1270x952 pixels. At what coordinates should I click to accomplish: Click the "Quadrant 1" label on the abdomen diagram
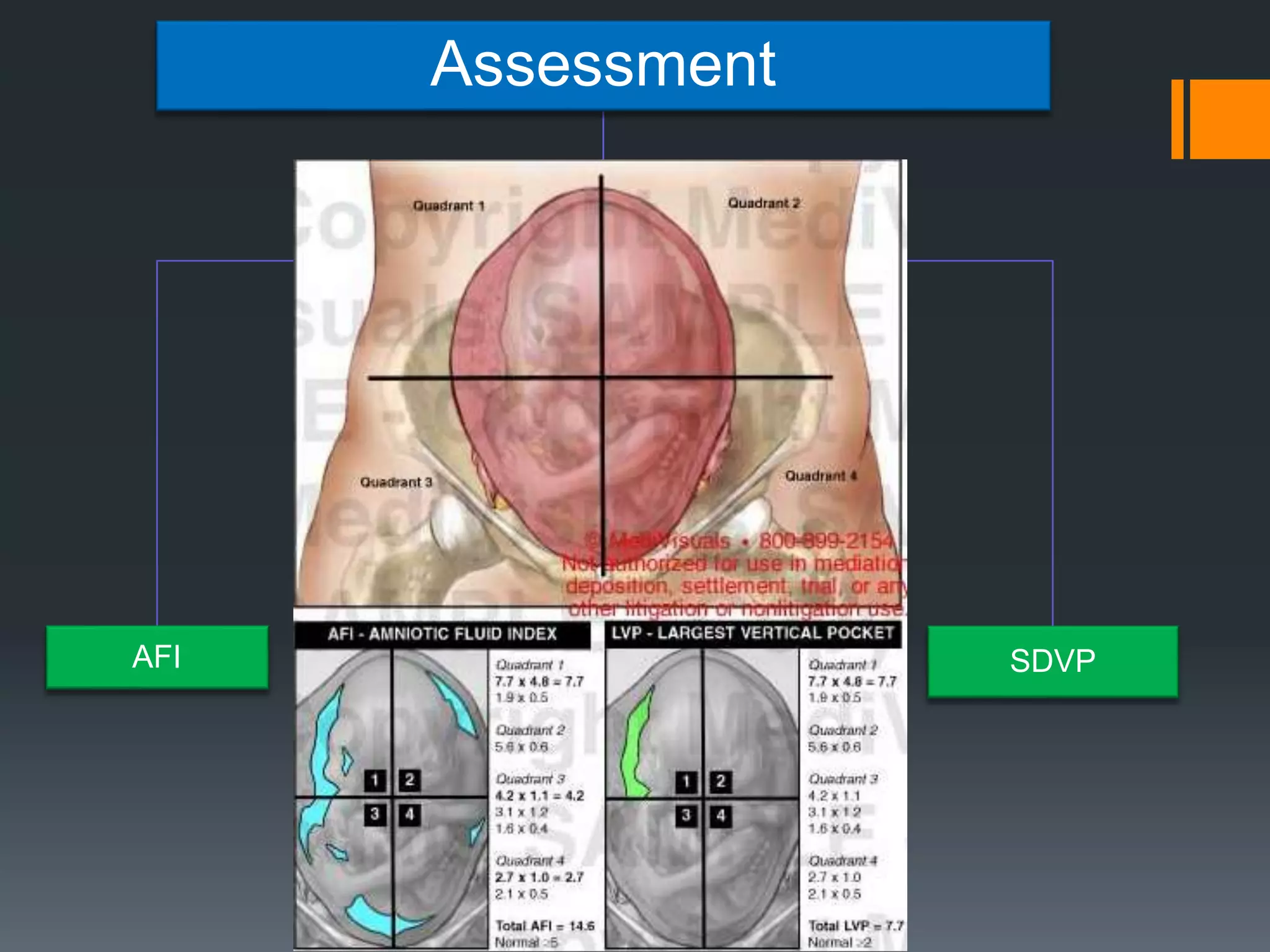[448, 205]
